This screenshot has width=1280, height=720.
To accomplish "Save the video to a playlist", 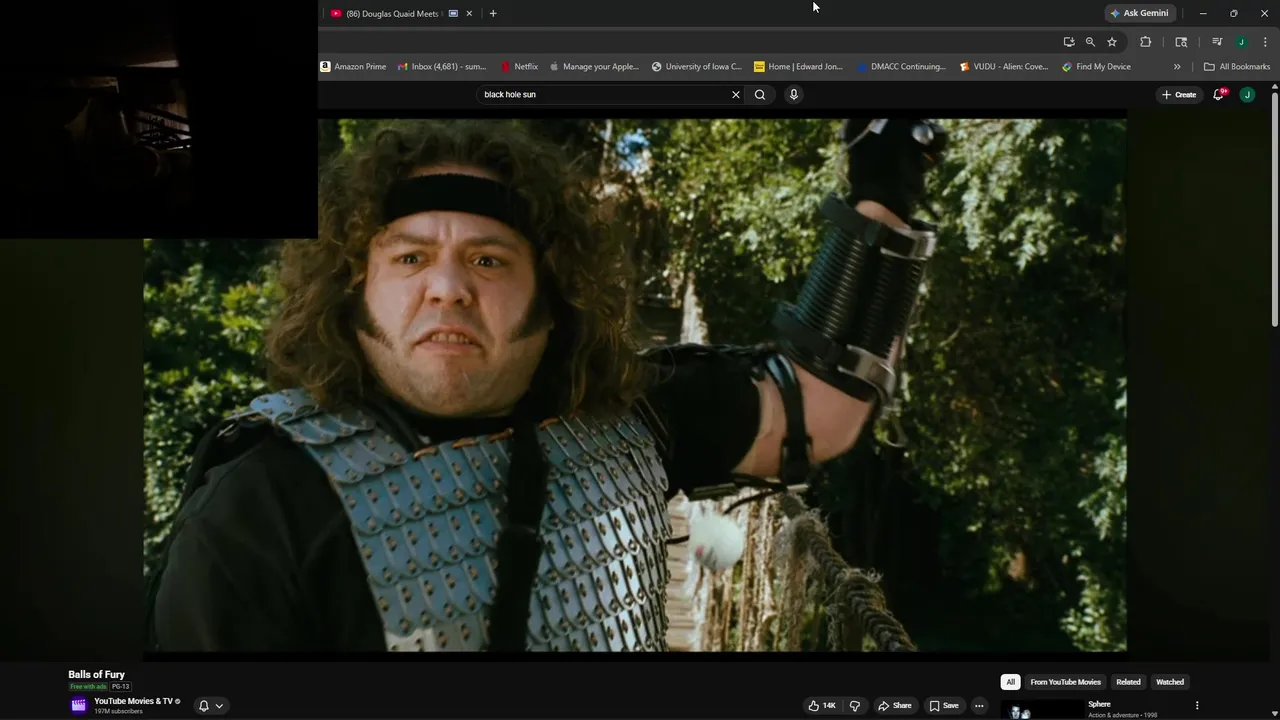I will point(944,706).
